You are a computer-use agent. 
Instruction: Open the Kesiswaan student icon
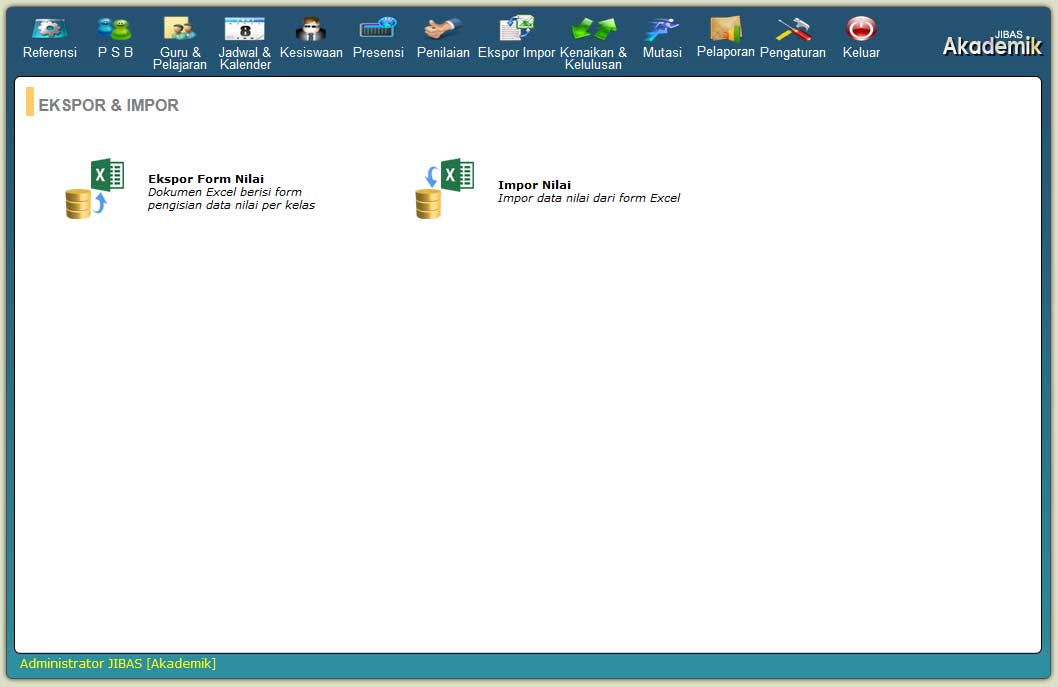pyautogui.click(x=311, y=28)
